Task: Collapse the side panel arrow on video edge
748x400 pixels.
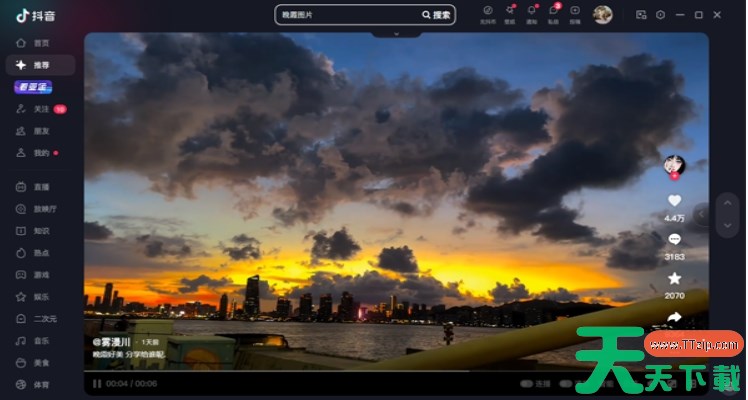Action: click(701, 214)
